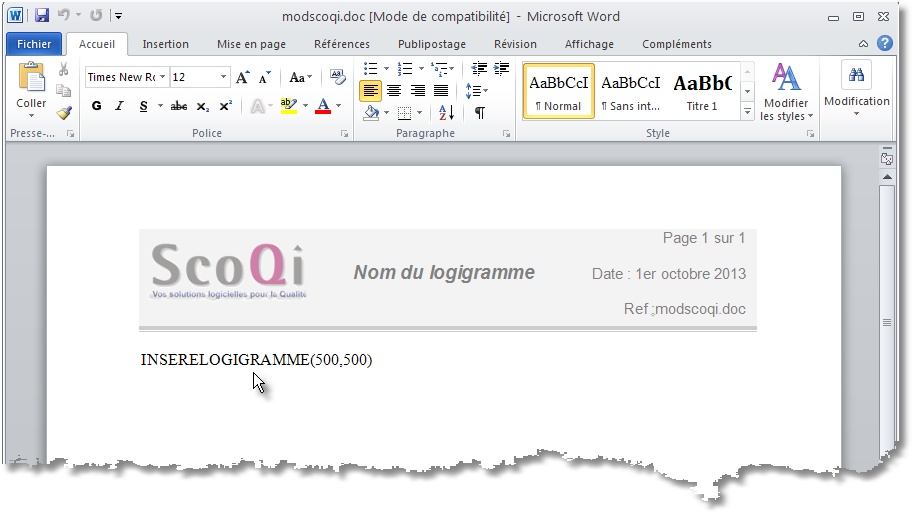Open the font name dropdown Times New Roman
Image resolution: width=913 pixels, height=515 pixels.
(162, 77)
